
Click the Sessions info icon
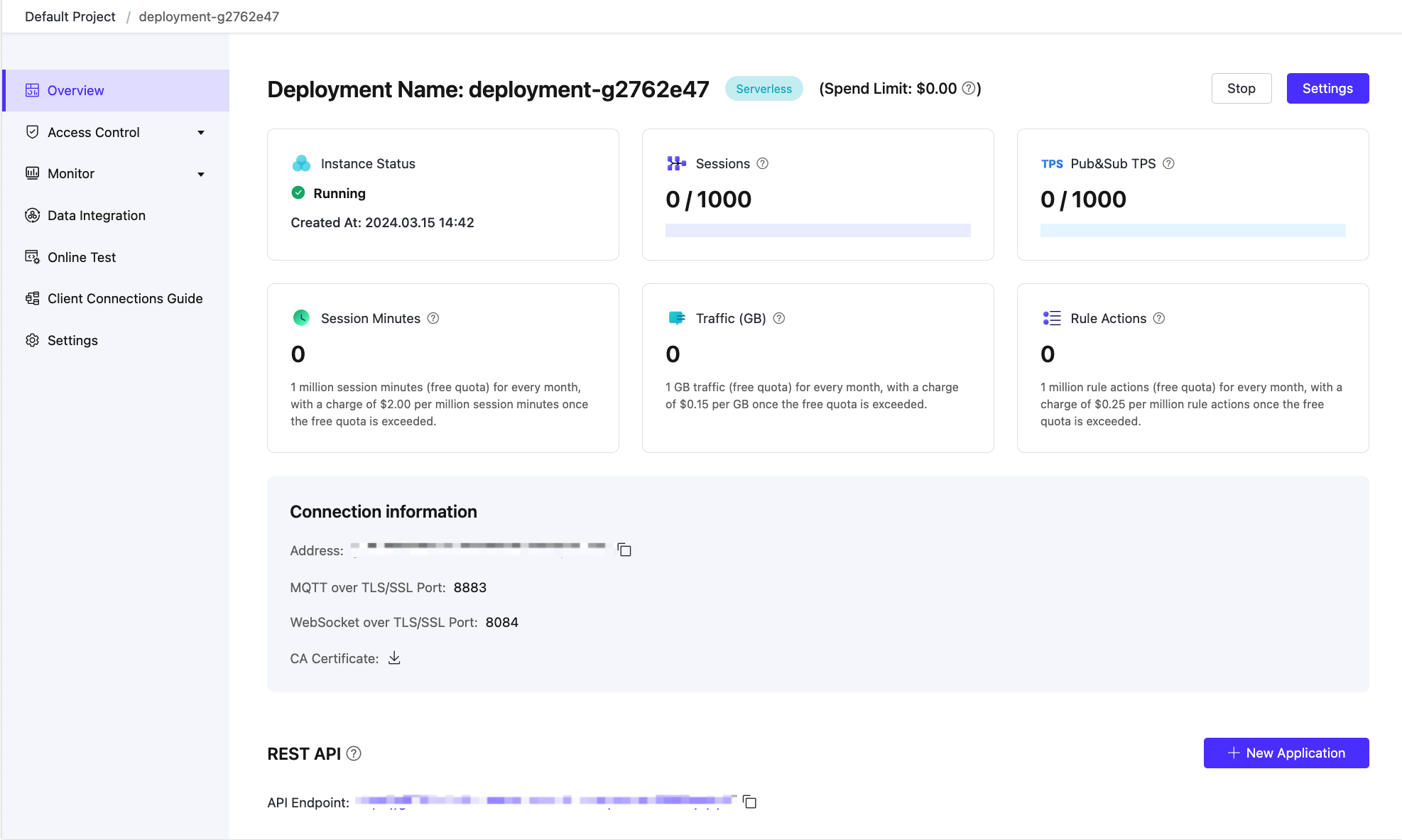762,163
